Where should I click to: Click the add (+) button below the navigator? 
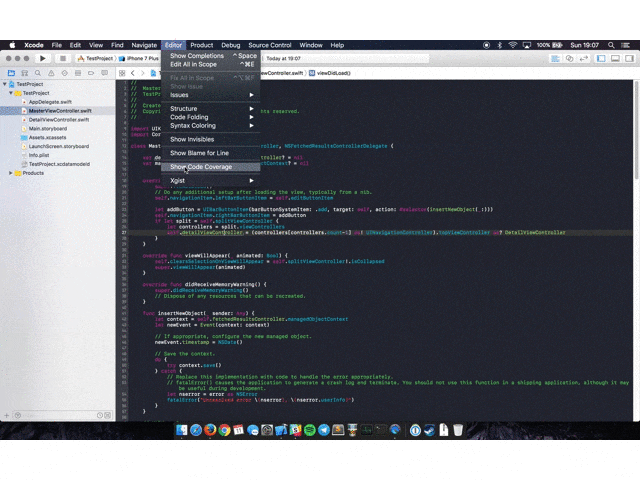point(7,416)
